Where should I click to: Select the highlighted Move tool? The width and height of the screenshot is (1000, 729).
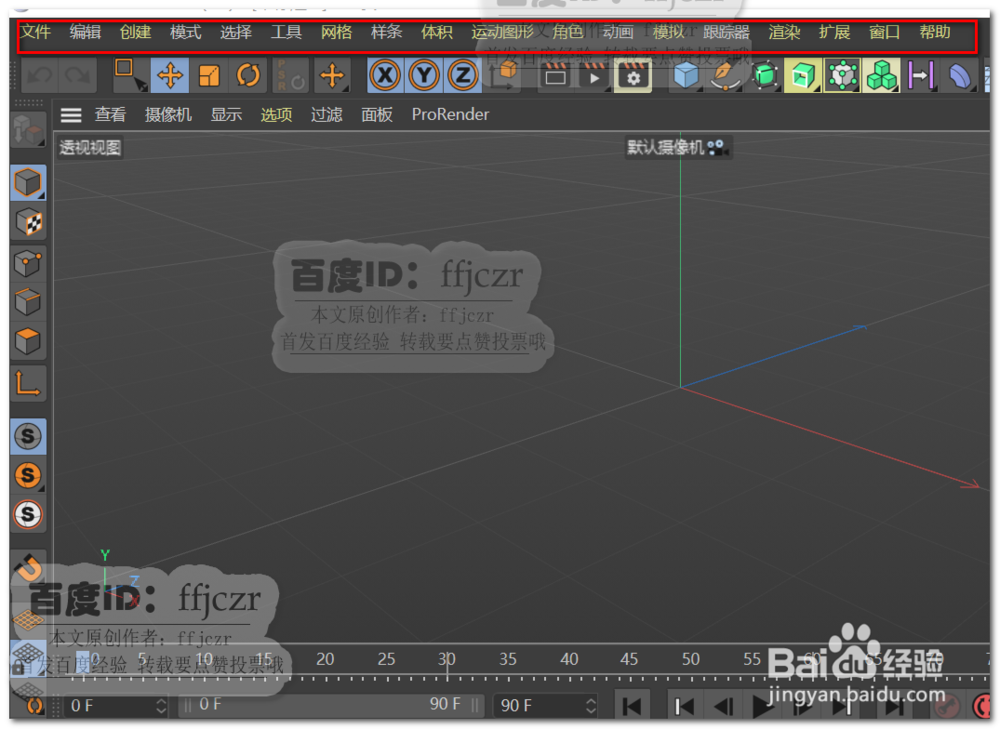[170, 76]
